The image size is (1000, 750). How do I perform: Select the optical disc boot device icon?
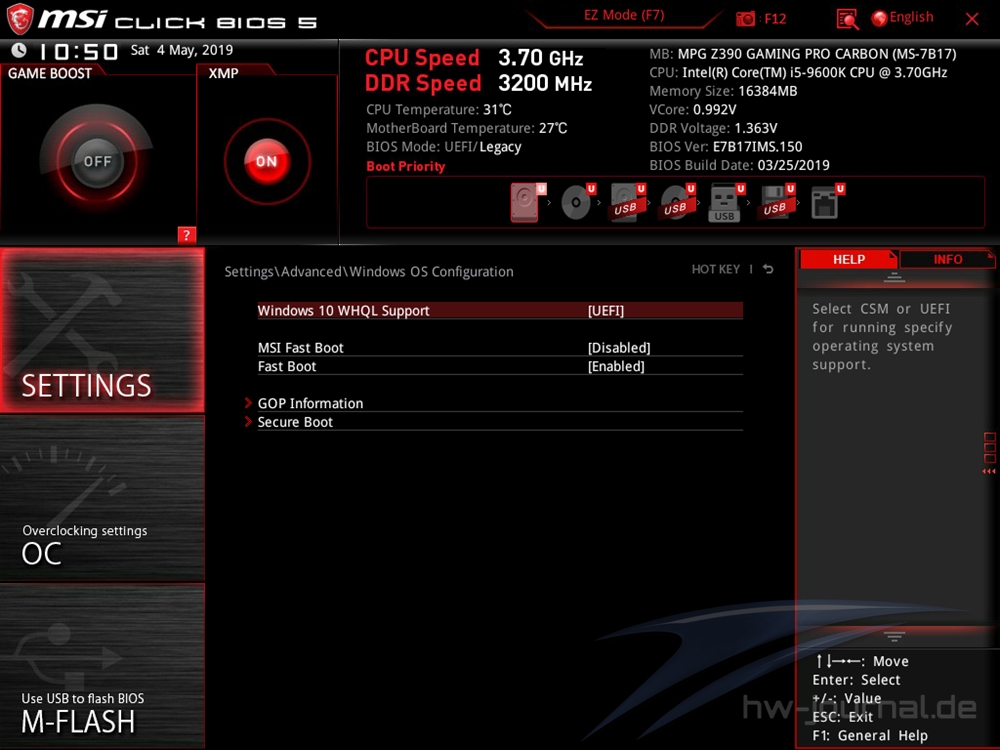pos(576,203)
